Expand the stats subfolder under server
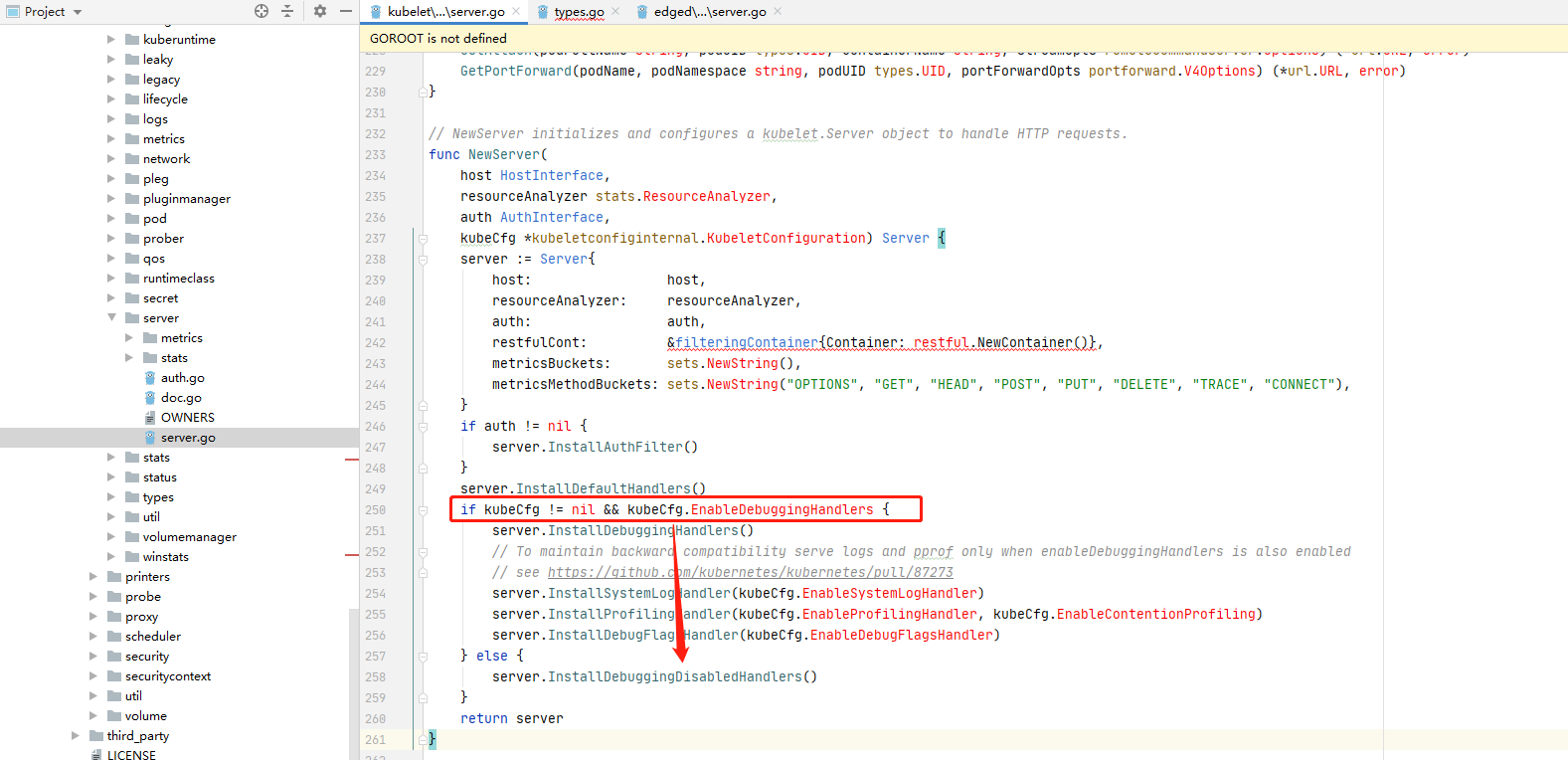 click(129, 358)
